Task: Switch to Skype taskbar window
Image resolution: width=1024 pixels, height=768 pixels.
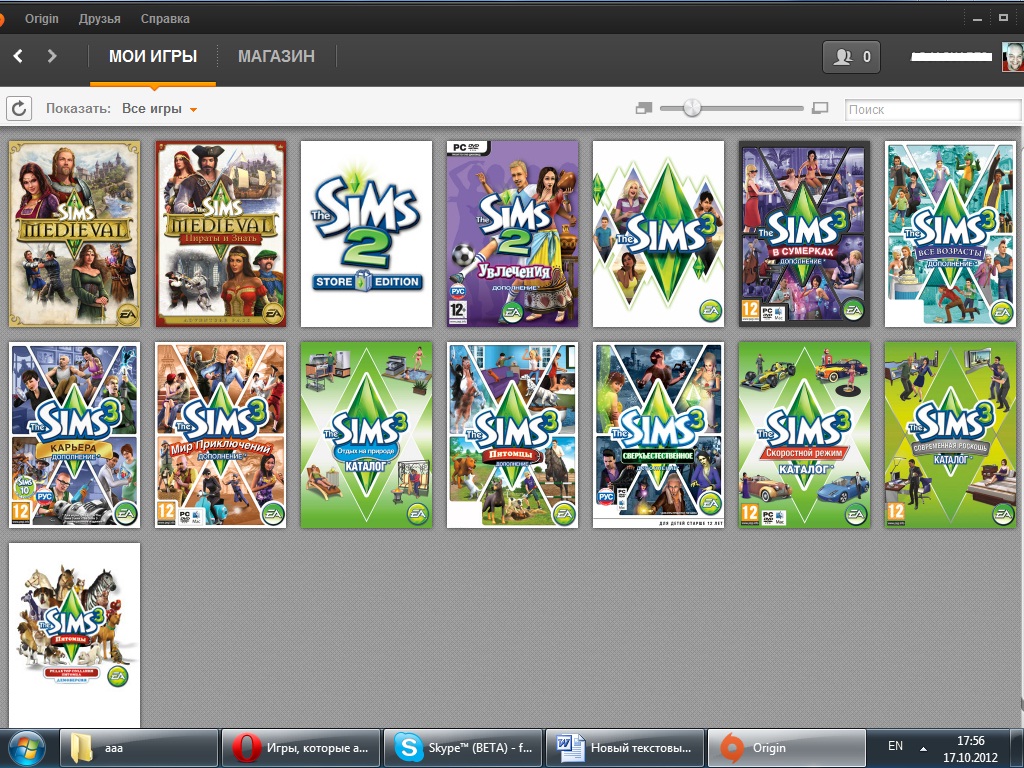Action: [463, 748]
